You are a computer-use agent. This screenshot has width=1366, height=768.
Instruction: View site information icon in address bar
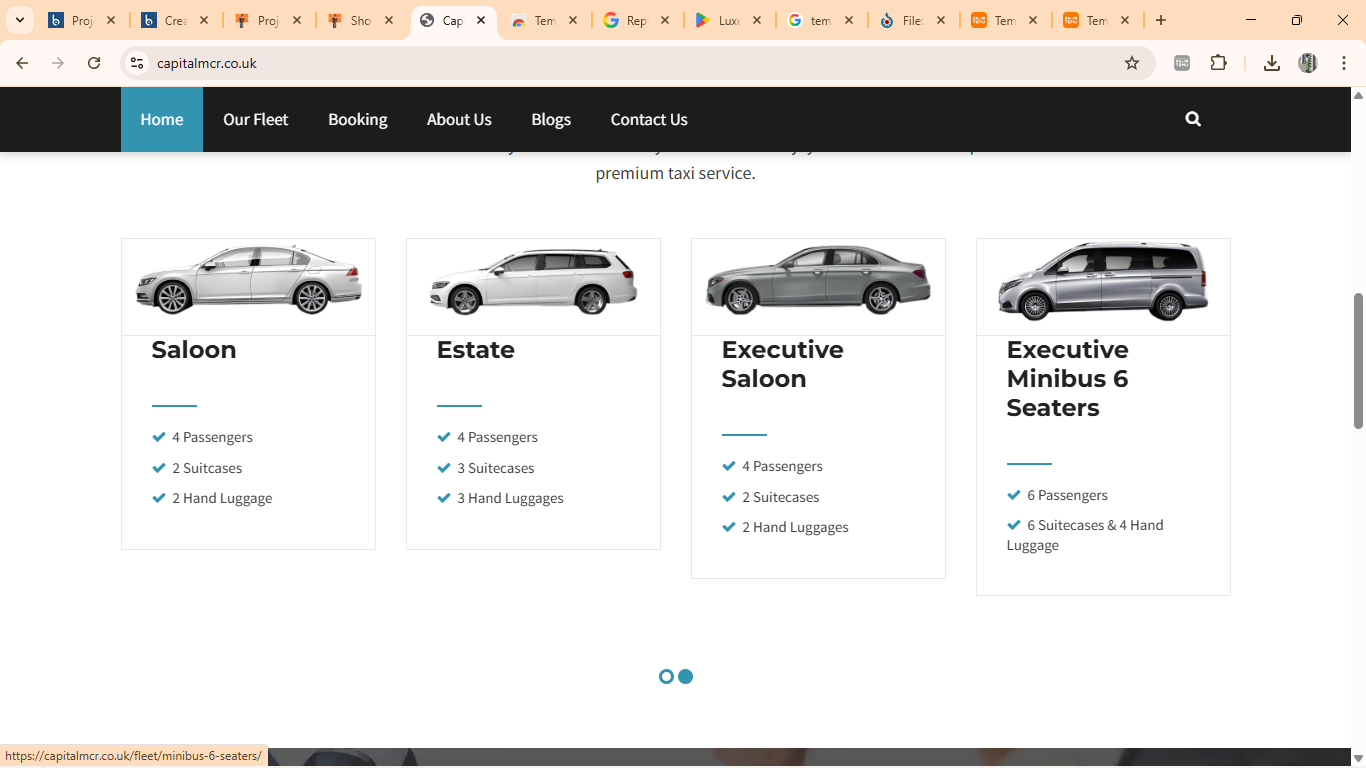[138, 63]
